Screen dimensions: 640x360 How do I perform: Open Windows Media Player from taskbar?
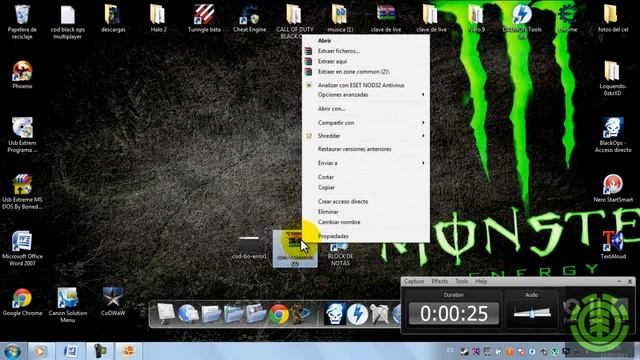coord(40,351)
